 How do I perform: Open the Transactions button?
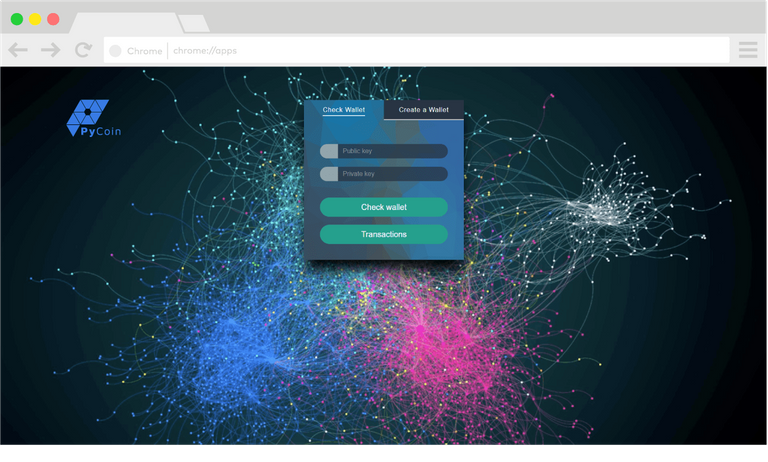point(384,234)
